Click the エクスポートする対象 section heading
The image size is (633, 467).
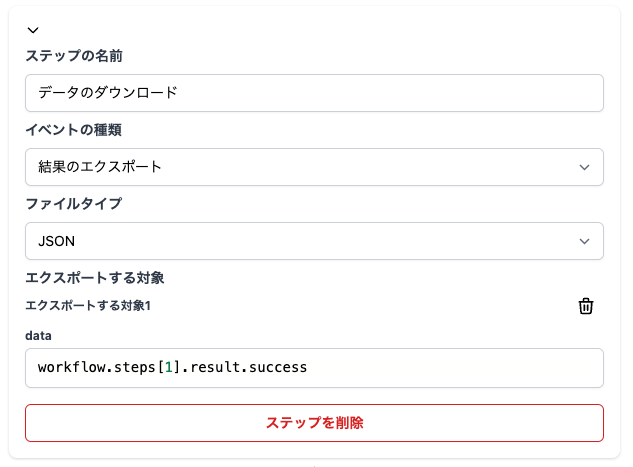(x=95, y=278)
